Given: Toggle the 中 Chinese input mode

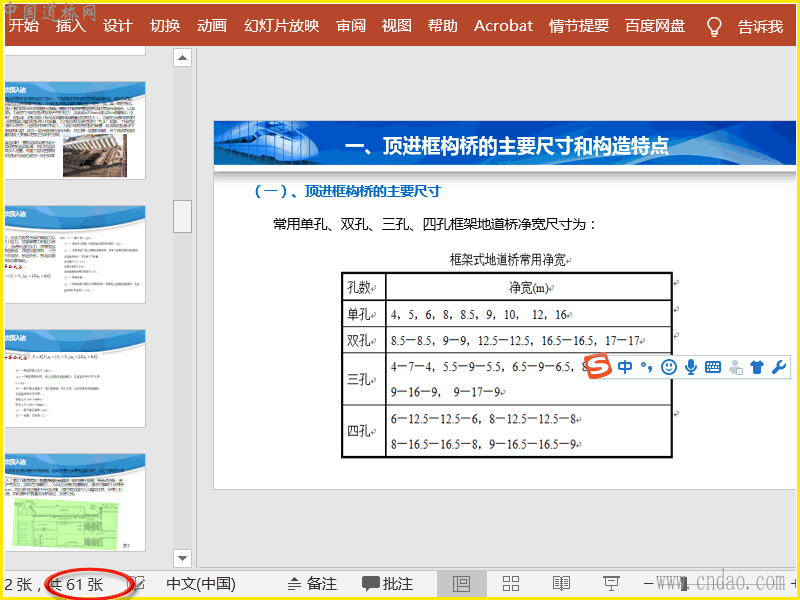Looking at the screenshot, I should coord(625,366).
